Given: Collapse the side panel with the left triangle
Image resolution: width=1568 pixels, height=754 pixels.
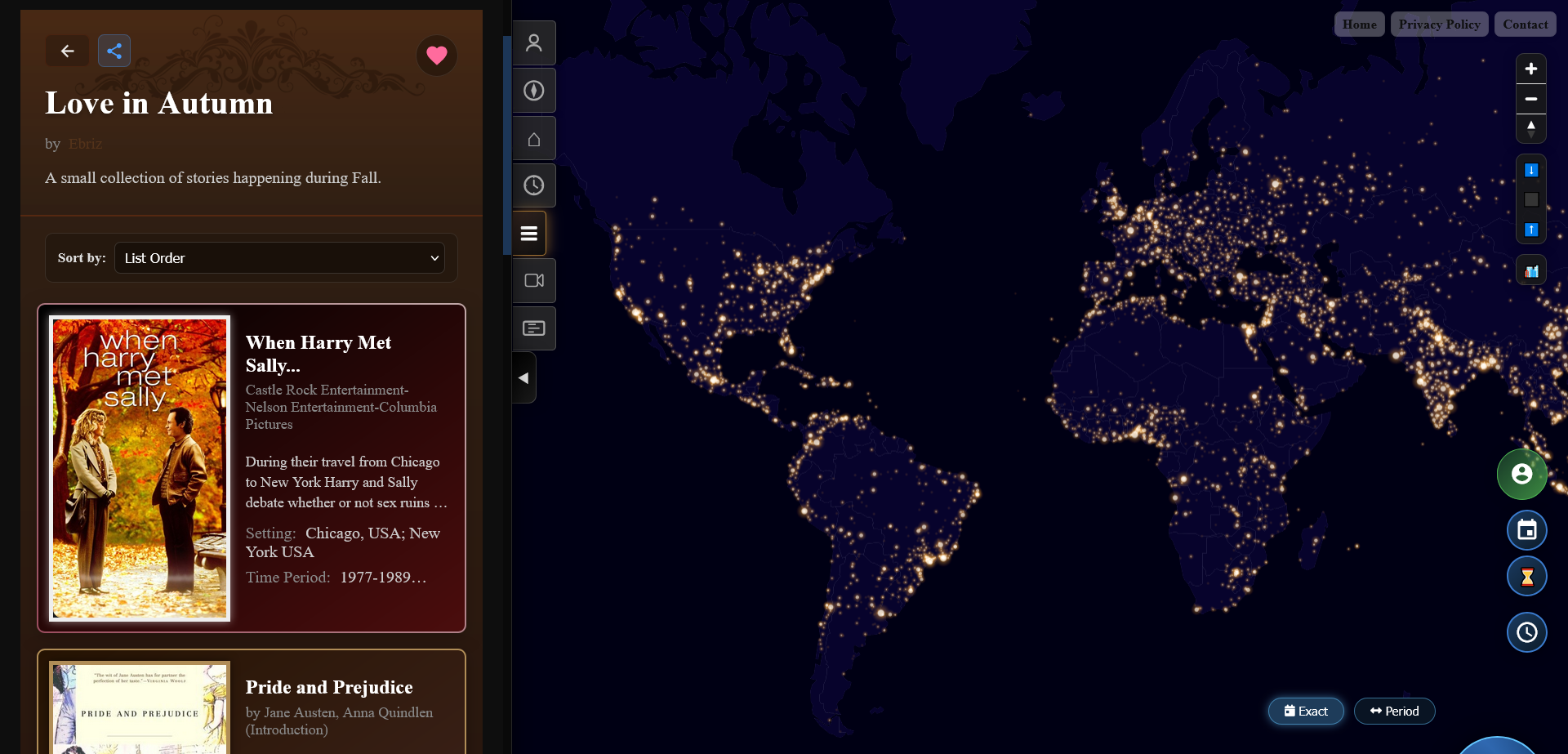Looking at the screenshot, I should 523,377.
